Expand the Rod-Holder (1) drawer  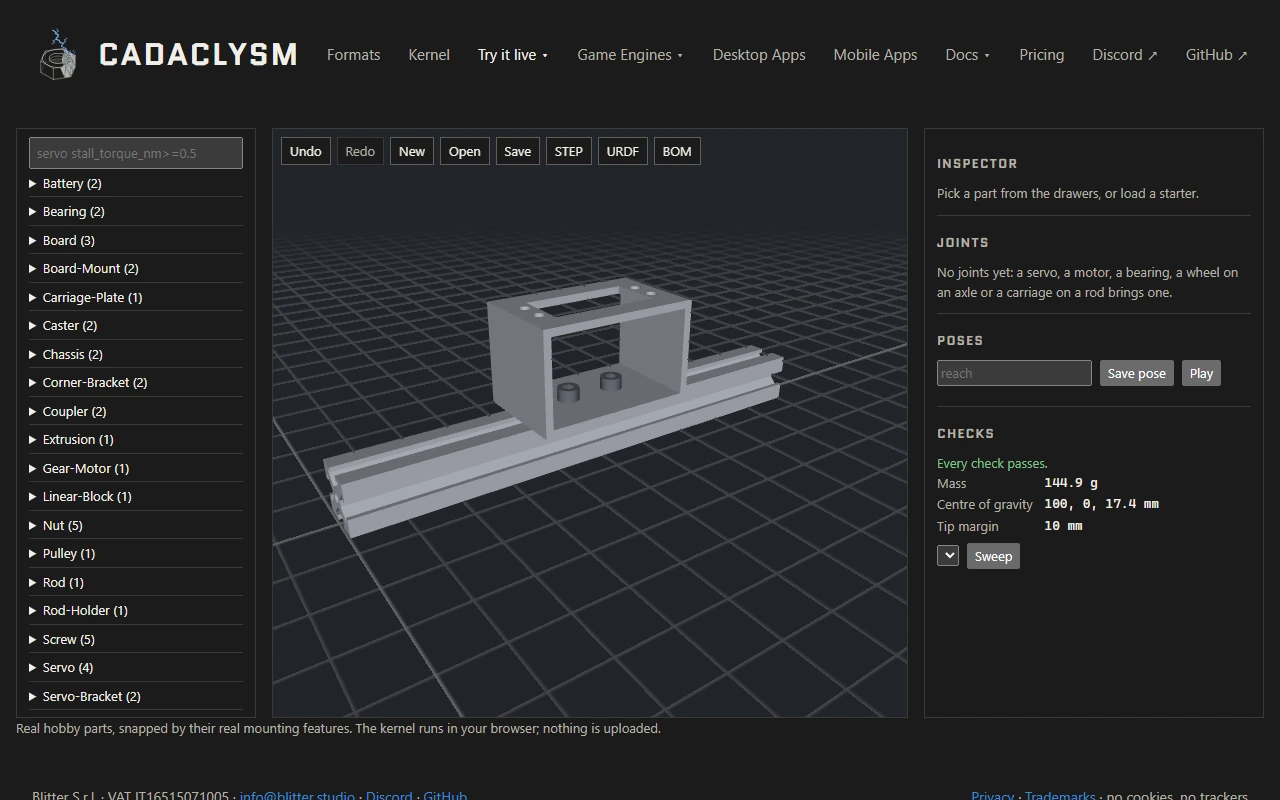pyautogui.click(x=136, y=611)
